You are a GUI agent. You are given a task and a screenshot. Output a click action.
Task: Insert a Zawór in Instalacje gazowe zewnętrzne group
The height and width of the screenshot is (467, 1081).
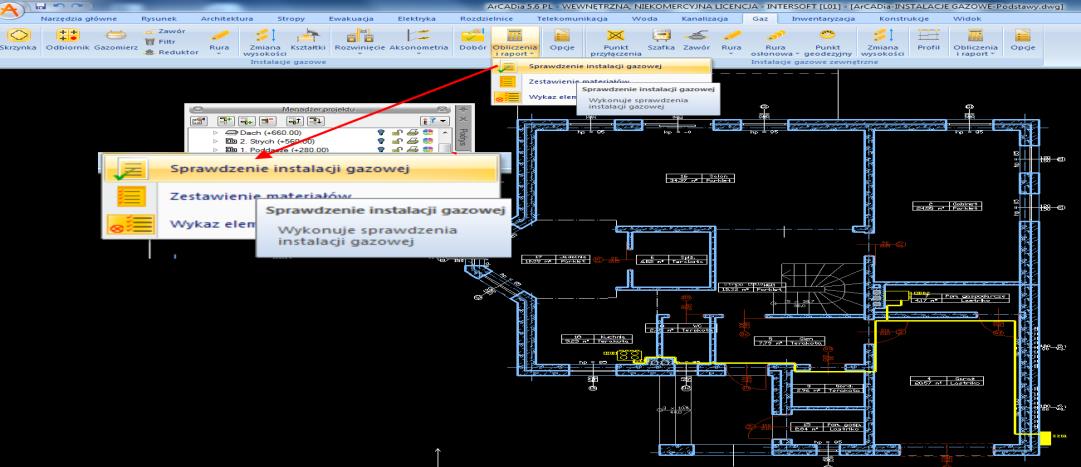696,39
